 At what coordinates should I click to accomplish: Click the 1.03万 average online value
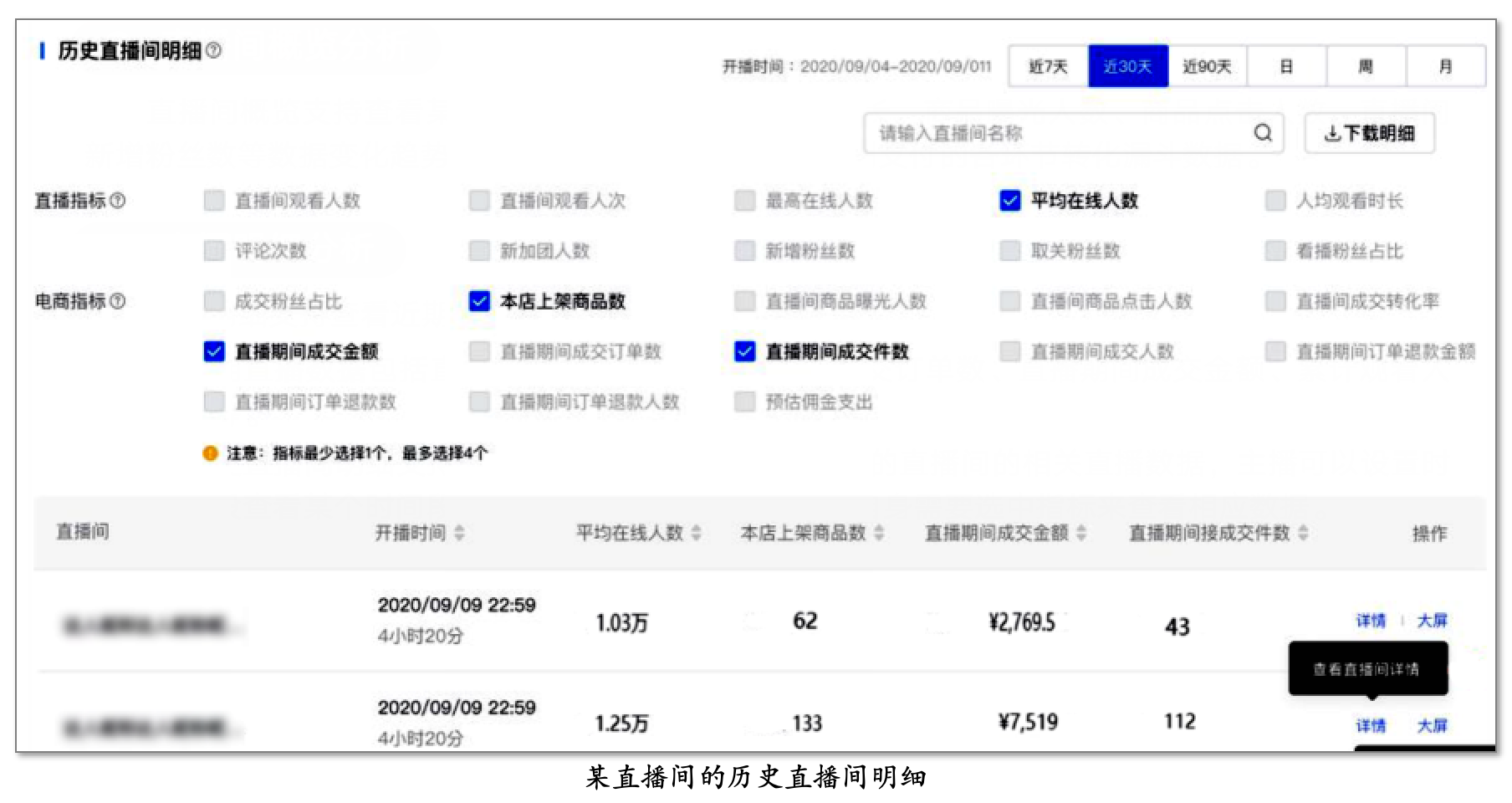point(621,623)
